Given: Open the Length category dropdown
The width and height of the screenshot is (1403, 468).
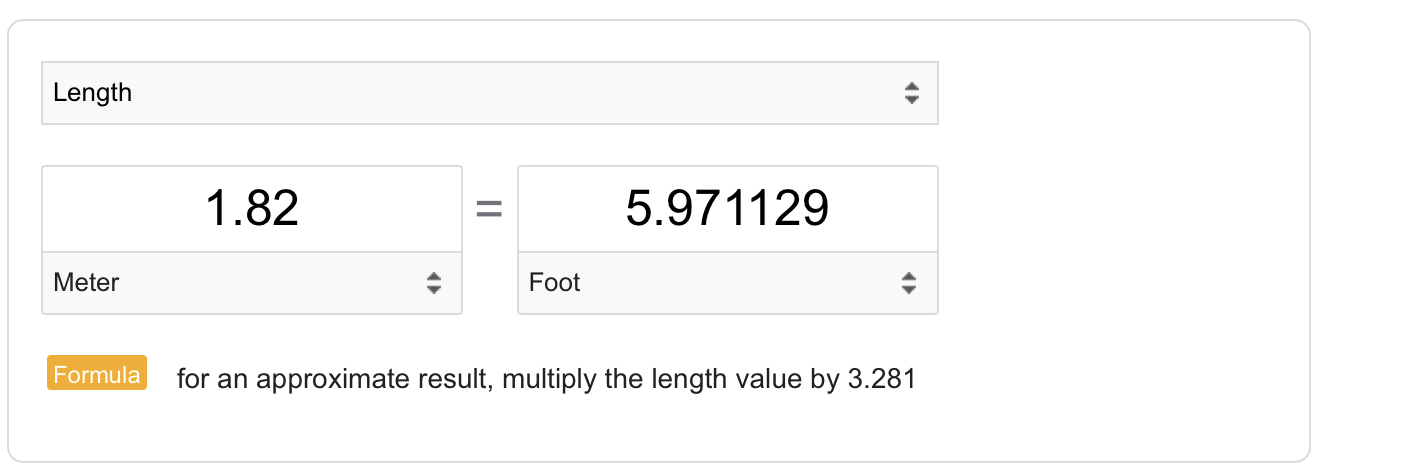Looking at the screenshot, I should tap(489, 93).
